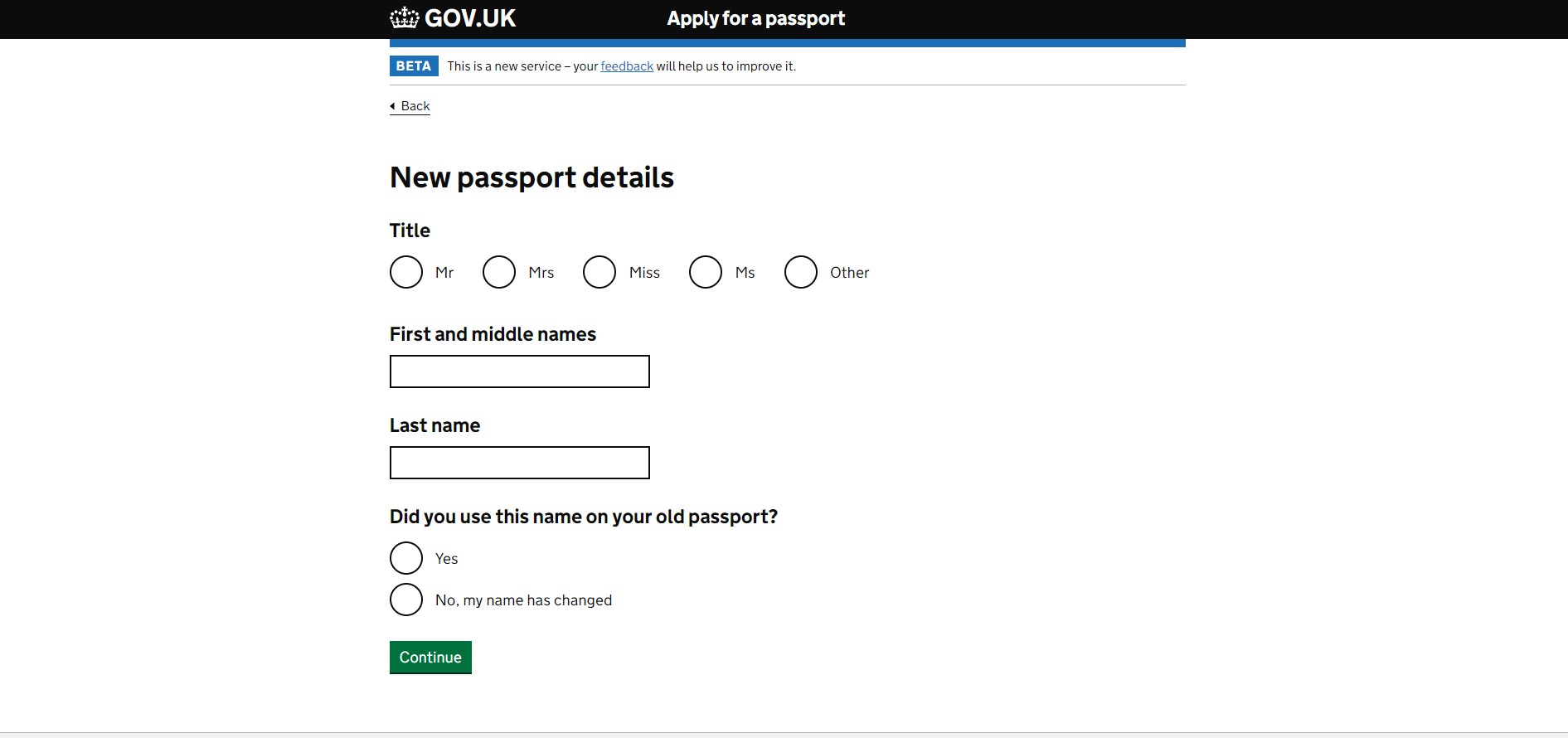Click the back arrow icon
This screenshot has height=738, width=1568.
pyautogui.click(x=393, y=106)
